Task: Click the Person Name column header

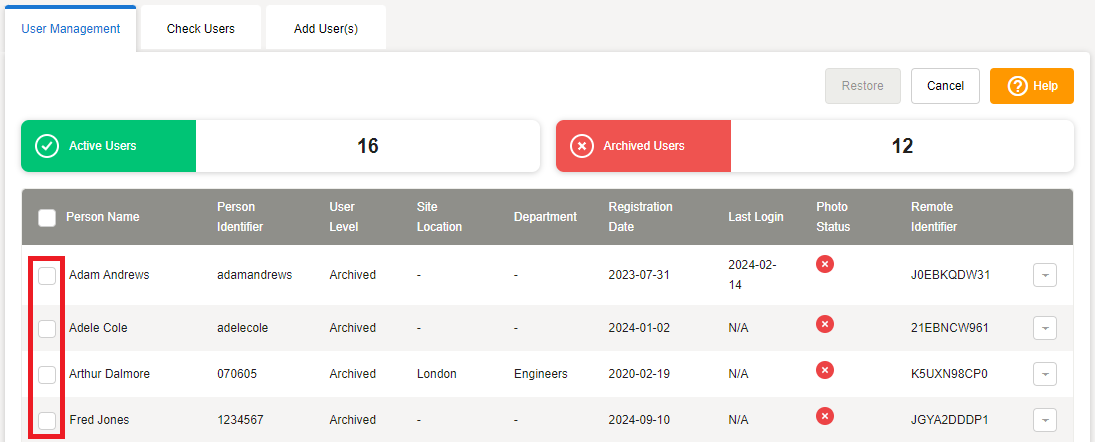Action: coord(103,217)
